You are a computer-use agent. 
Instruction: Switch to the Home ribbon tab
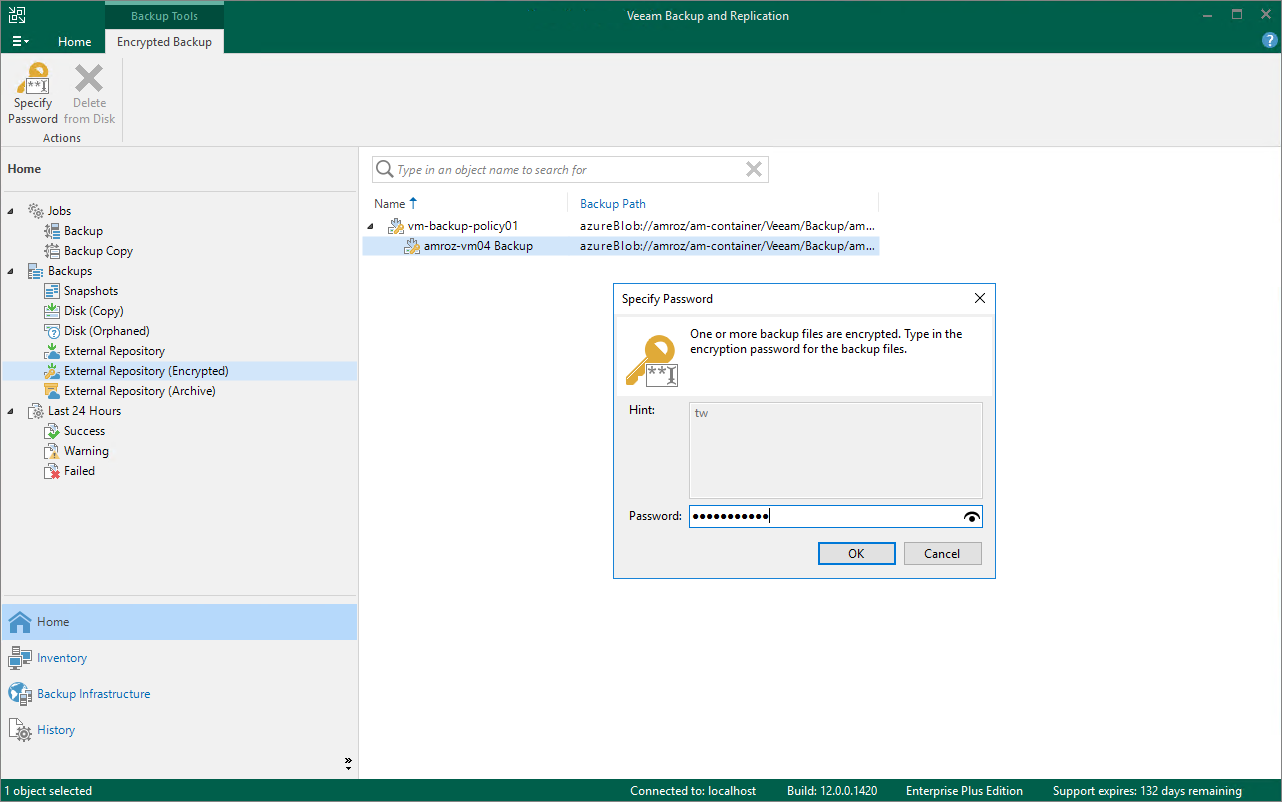pos(75,42)
